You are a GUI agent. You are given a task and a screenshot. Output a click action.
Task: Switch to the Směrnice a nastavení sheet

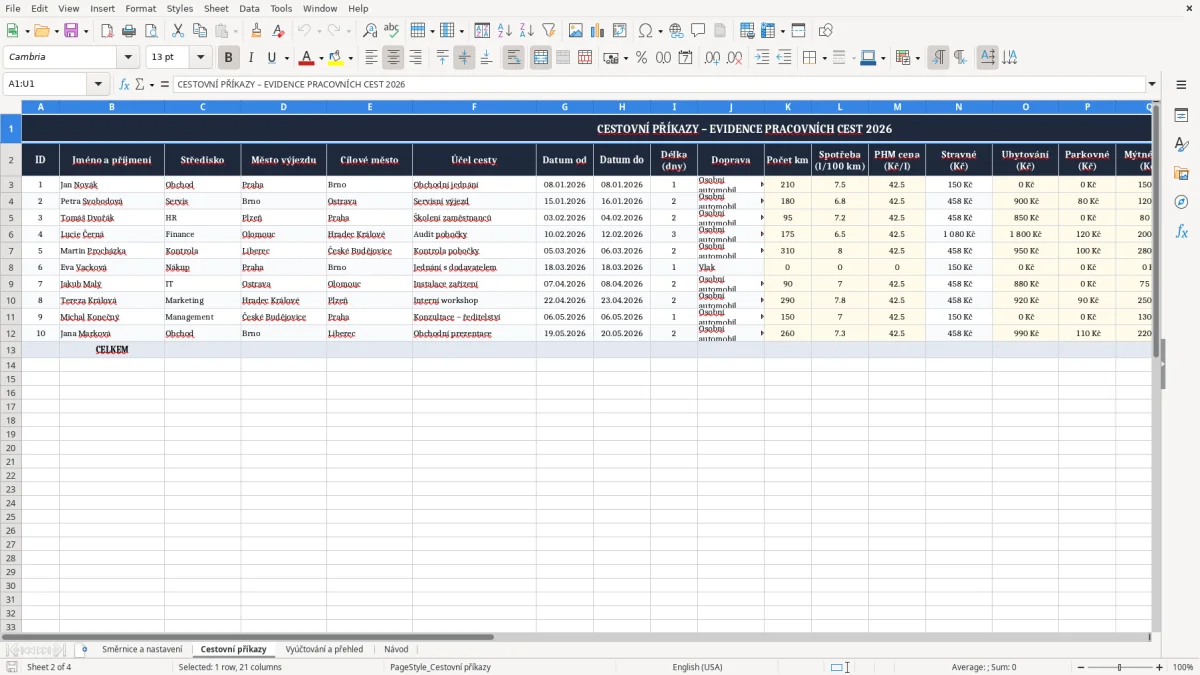tap(142, 649)
